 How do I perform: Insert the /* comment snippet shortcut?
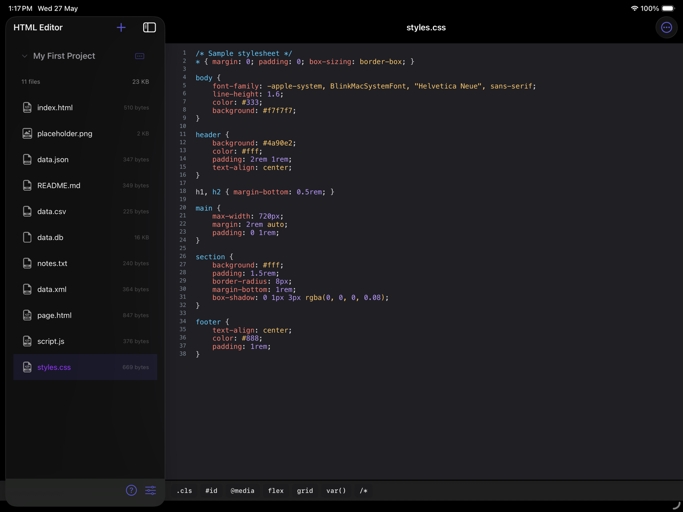pyautogui.click(x=363, y=491)
